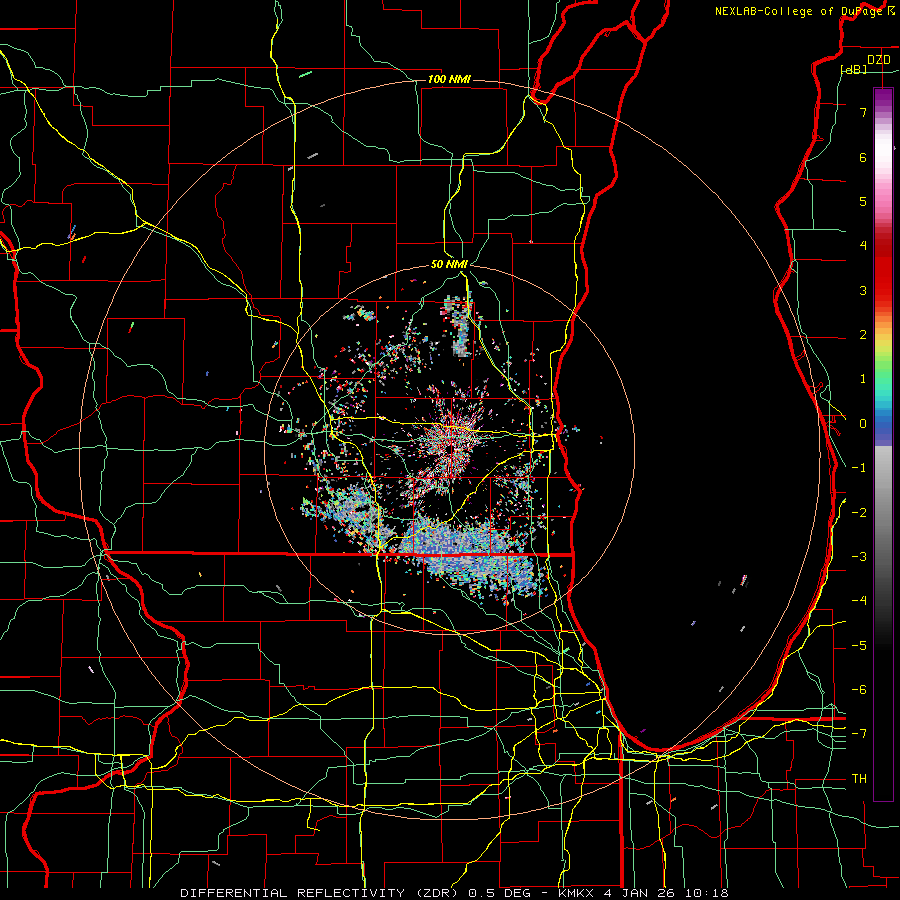Image resolution: width=900 pixels, height=900 pixels.
Task: Click the vertical ZDR echo patch under 50 NMI
Action: coord(460,326)
